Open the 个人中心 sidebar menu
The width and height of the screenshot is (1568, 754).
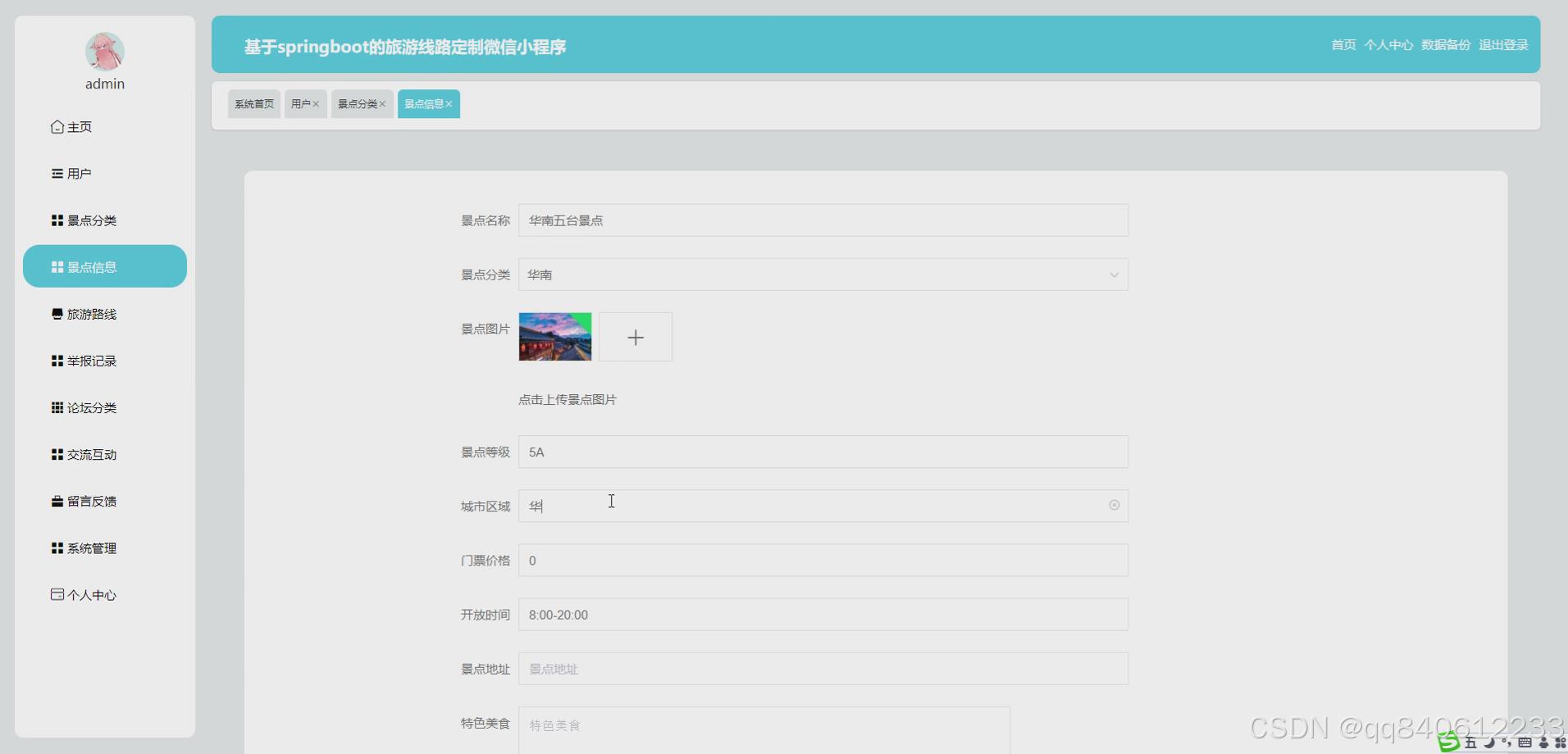[105, 595]
